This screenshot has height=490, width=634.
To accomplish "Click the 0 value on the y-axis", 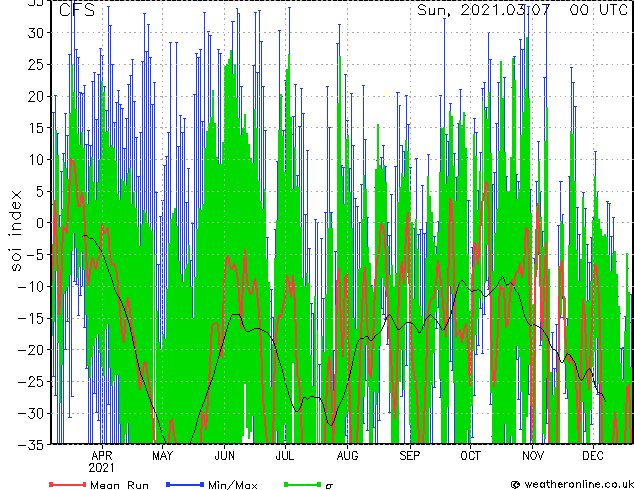I will pyautogui.click(x=41, y=223).
